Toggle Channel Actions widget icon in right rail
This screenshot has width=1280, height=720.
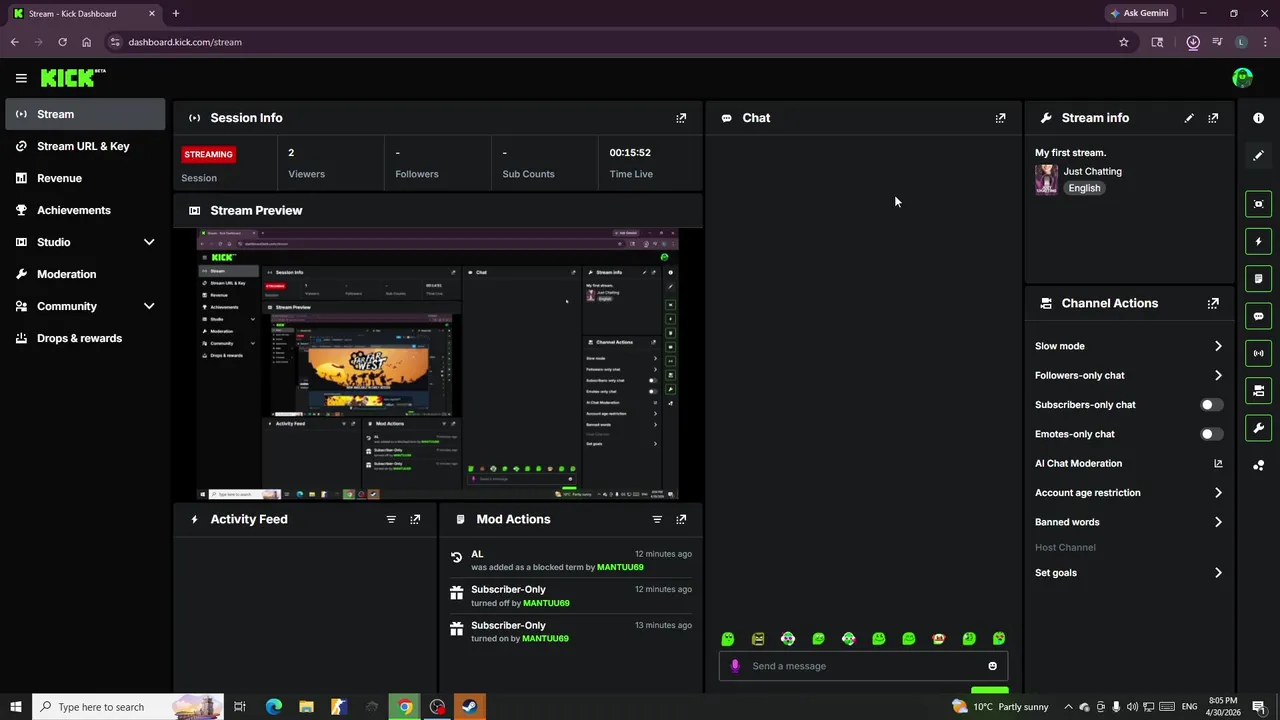(x=1258, y=390)
